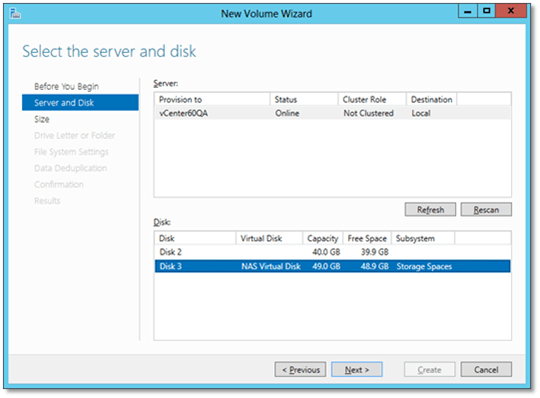Click the 40.0 GB capacity cell

[326, 252]
